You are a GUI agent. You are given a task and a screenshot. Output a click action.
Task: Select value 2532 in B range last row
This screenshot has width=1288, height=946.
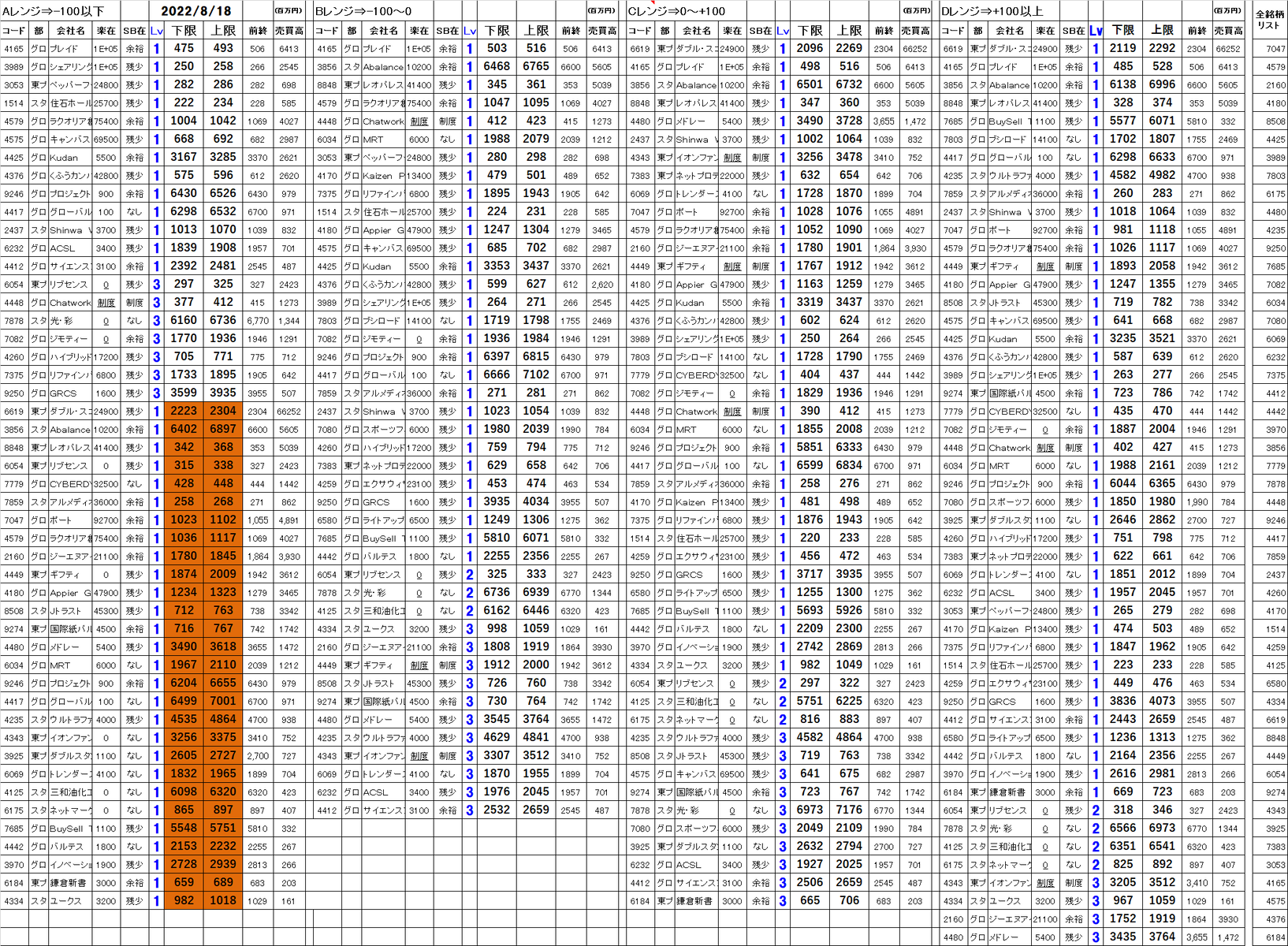pos(497,810)
